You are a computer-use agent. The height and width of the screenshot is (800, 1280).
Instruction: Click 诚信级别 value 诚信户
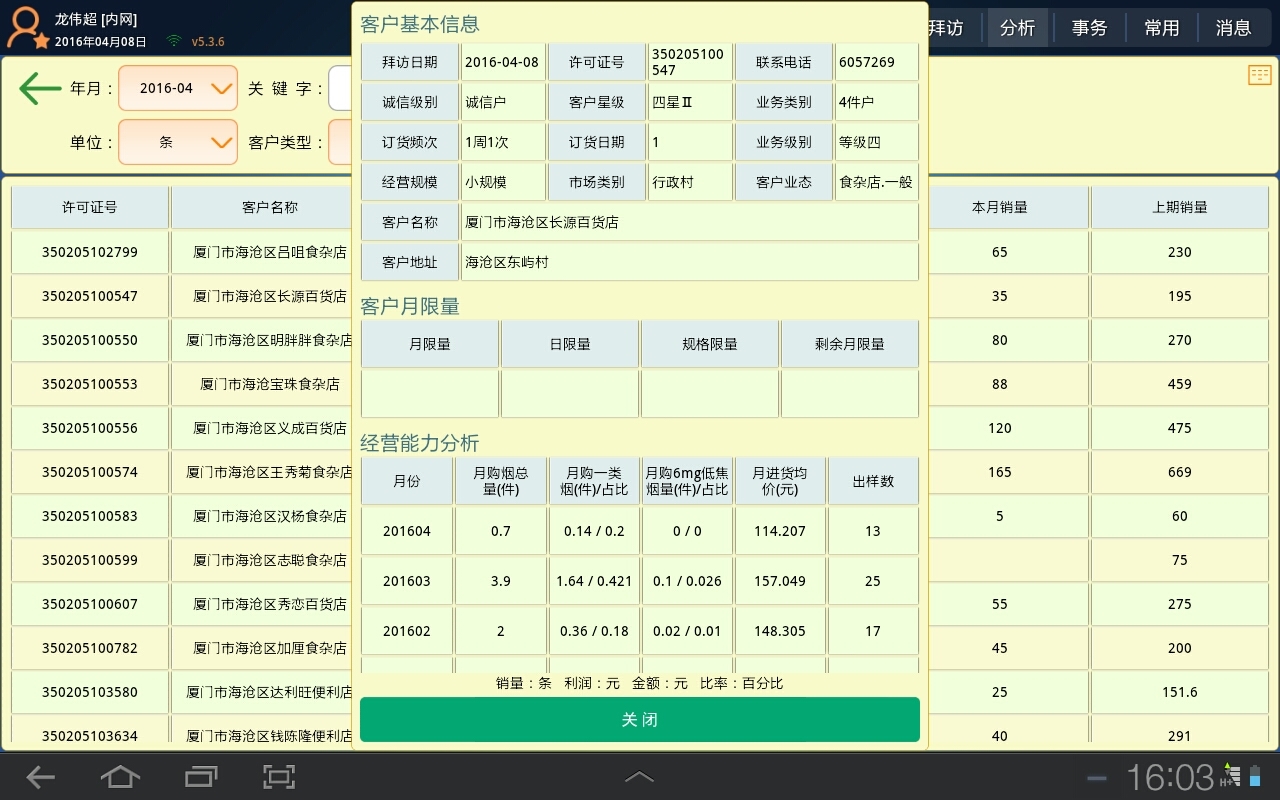486,102
